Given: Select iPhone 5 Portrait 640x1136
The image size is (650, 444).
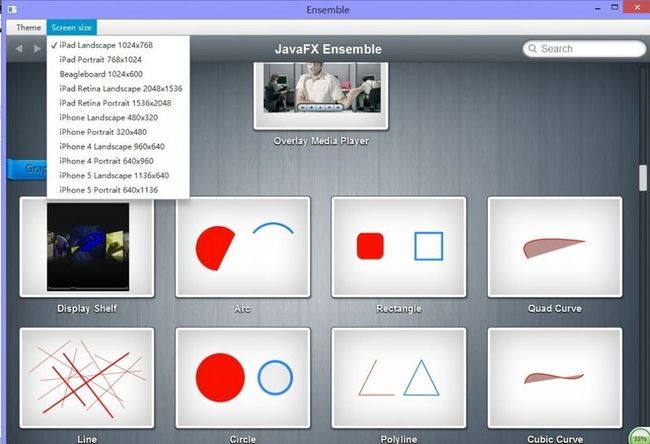Looking at the screenshot, I should pyautogui.click(x=118, y=190).
